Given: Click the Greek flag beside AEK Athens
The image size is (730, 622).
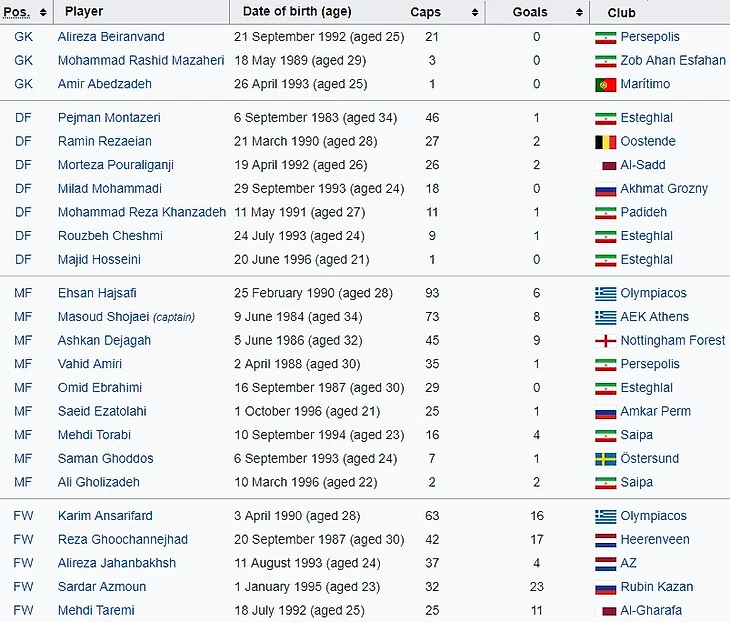Looking at the screenshot, I should point(604,318).
